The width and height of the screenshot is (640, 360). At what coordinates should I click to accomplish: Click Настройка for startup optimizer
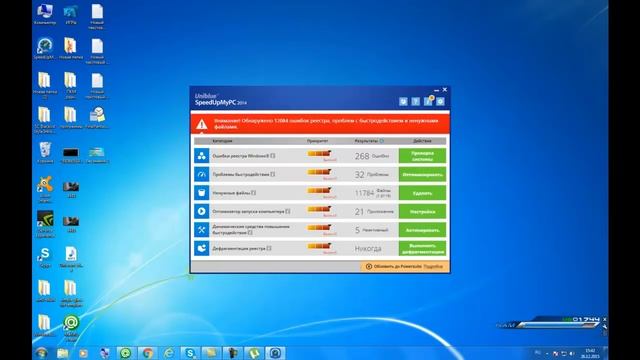[422, 211]
